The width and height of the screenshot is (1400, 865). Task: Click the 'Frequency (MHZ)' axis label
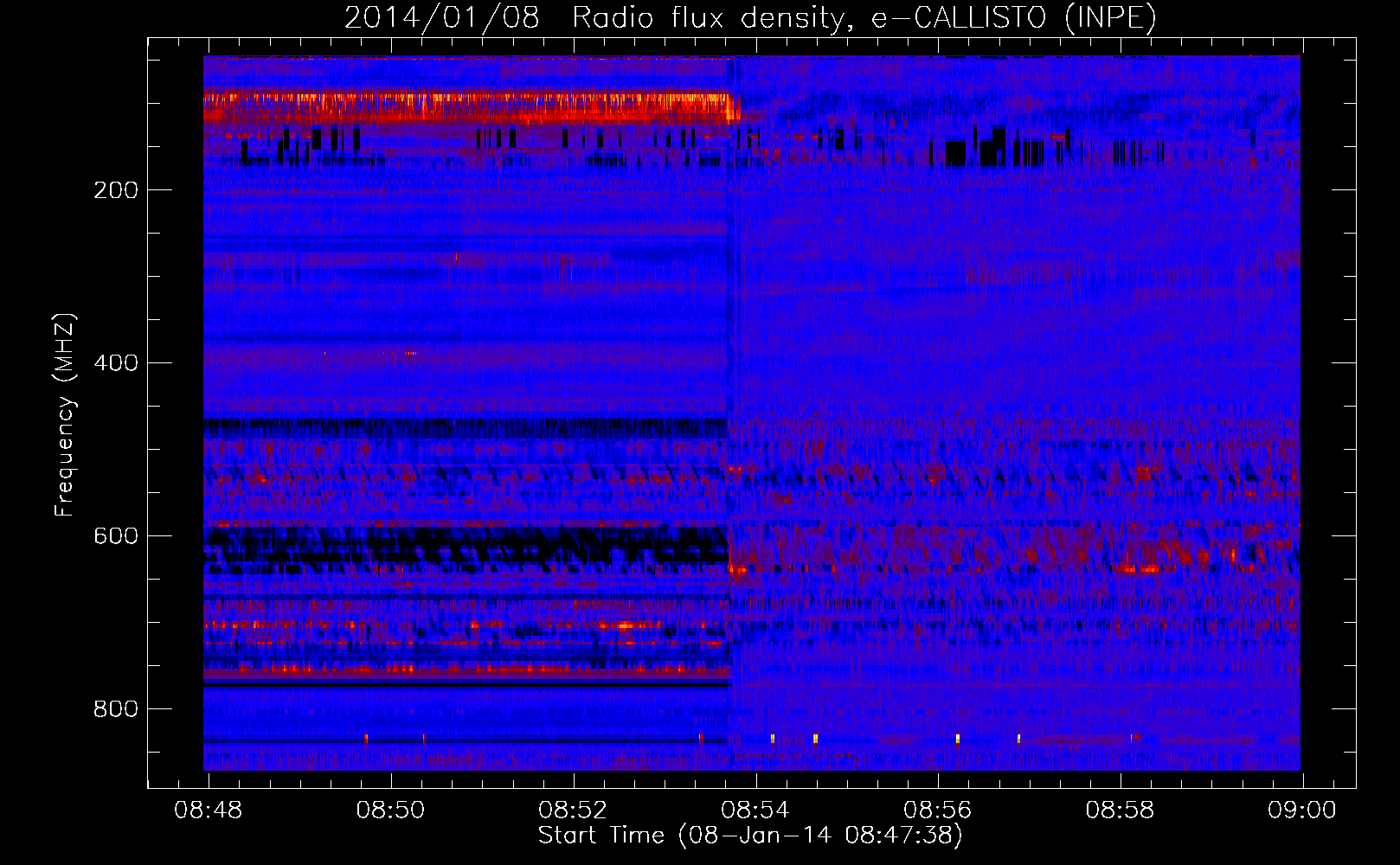click(x=65, y=415)
